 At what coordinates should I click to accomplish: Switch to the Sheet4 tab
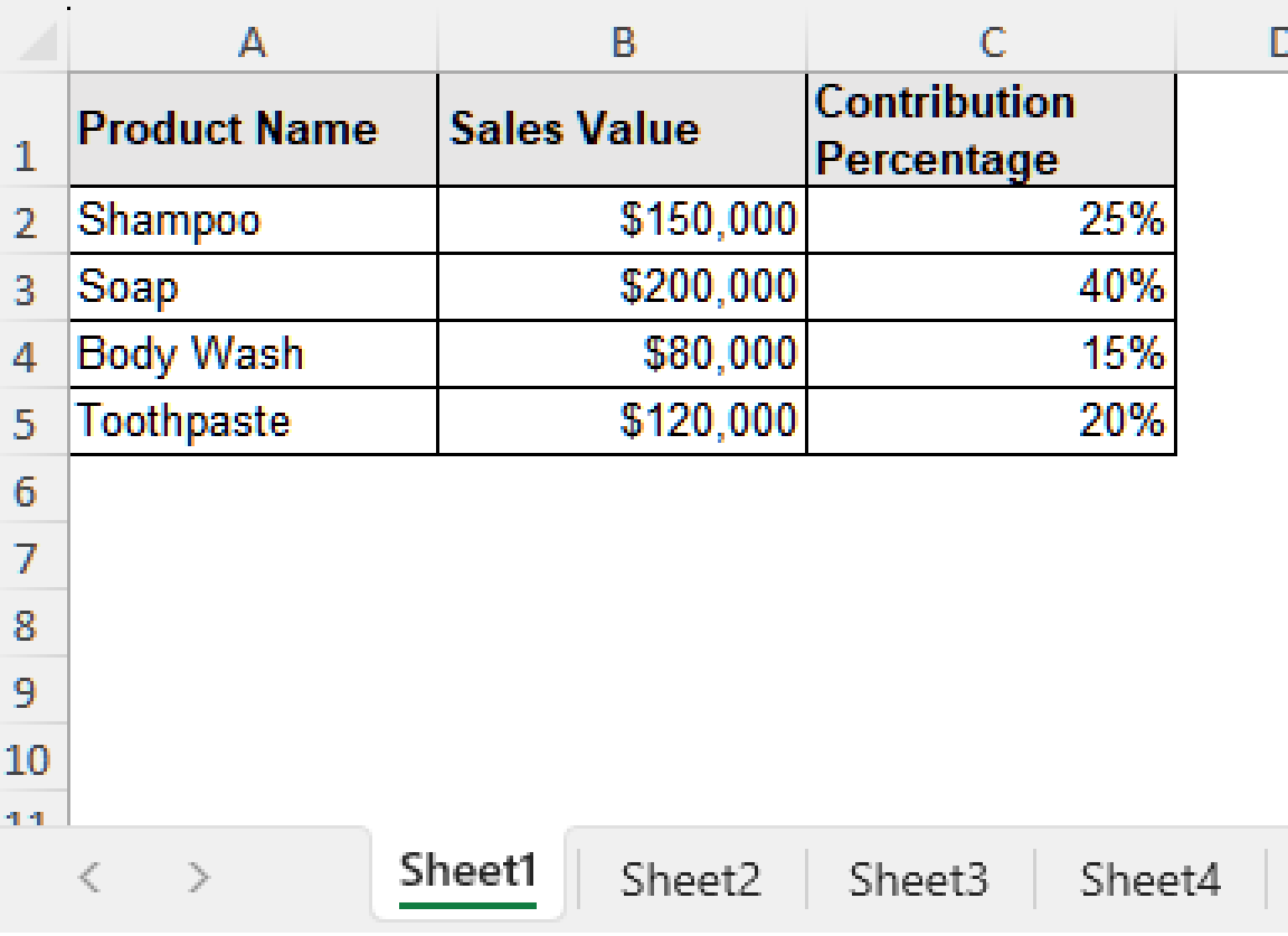pos(1150,878)
